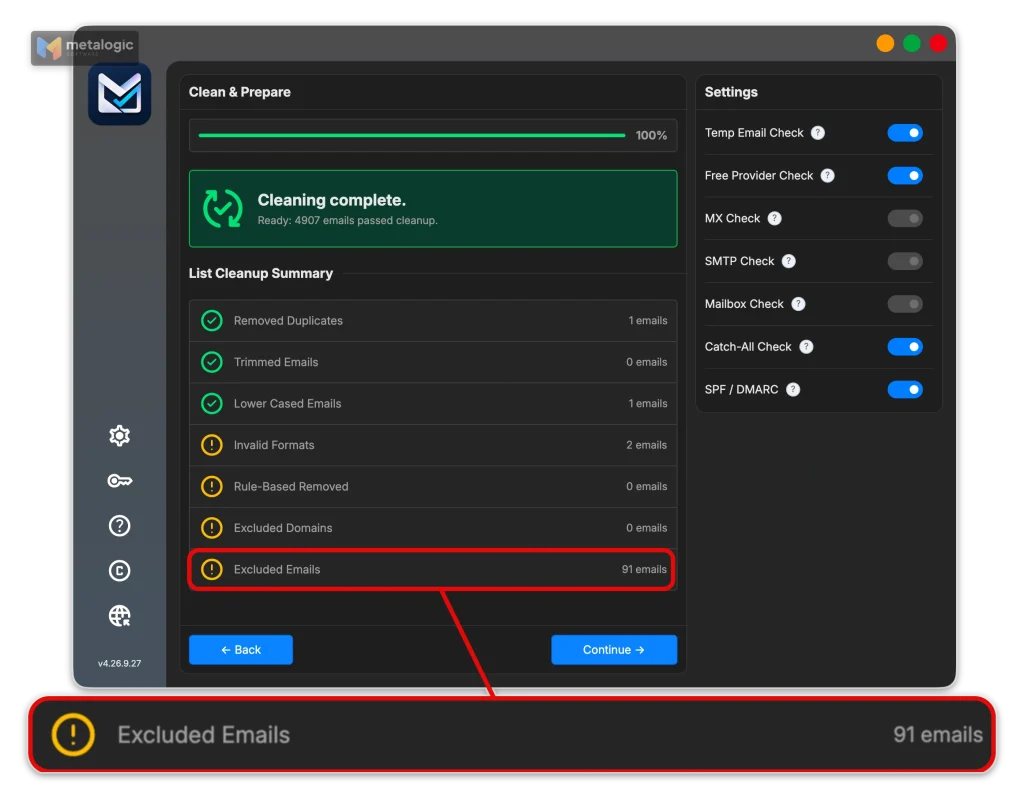
Task: Click the 'Cleaning complete.' heading
Action: tap(332, 200)
